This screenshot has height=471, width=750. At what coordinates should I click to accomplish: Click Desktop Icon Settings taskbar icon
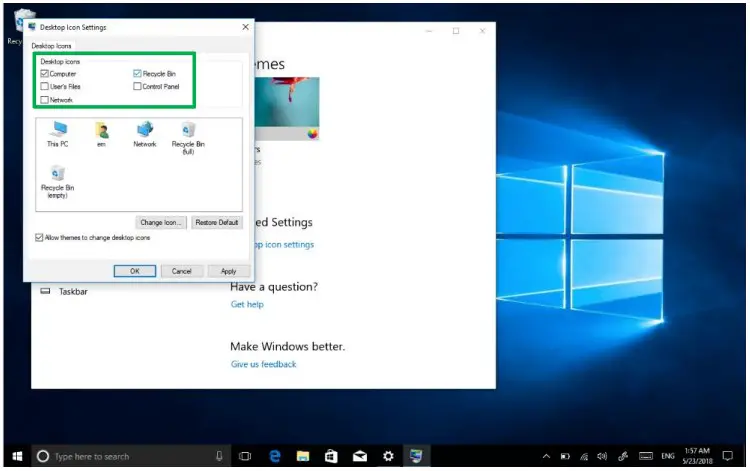416,456
